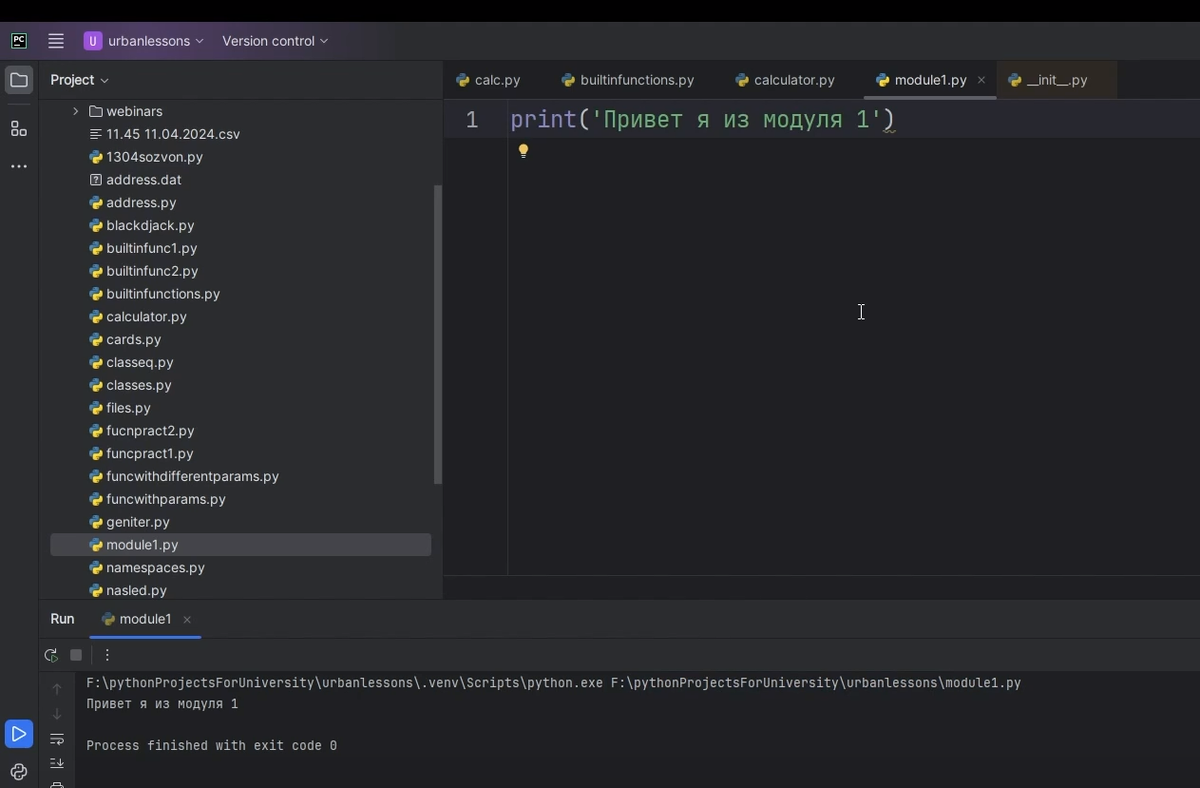Image resolution: width=1200 pixels, height=788 pixels.
Task: Select 11.45 11.04.2024.csv file
Action: pos(165,134)
